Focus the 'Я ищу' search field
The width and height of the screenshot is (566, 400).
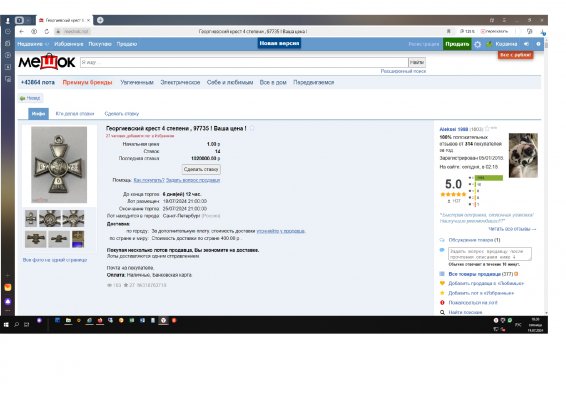click(x=244, y=62)
